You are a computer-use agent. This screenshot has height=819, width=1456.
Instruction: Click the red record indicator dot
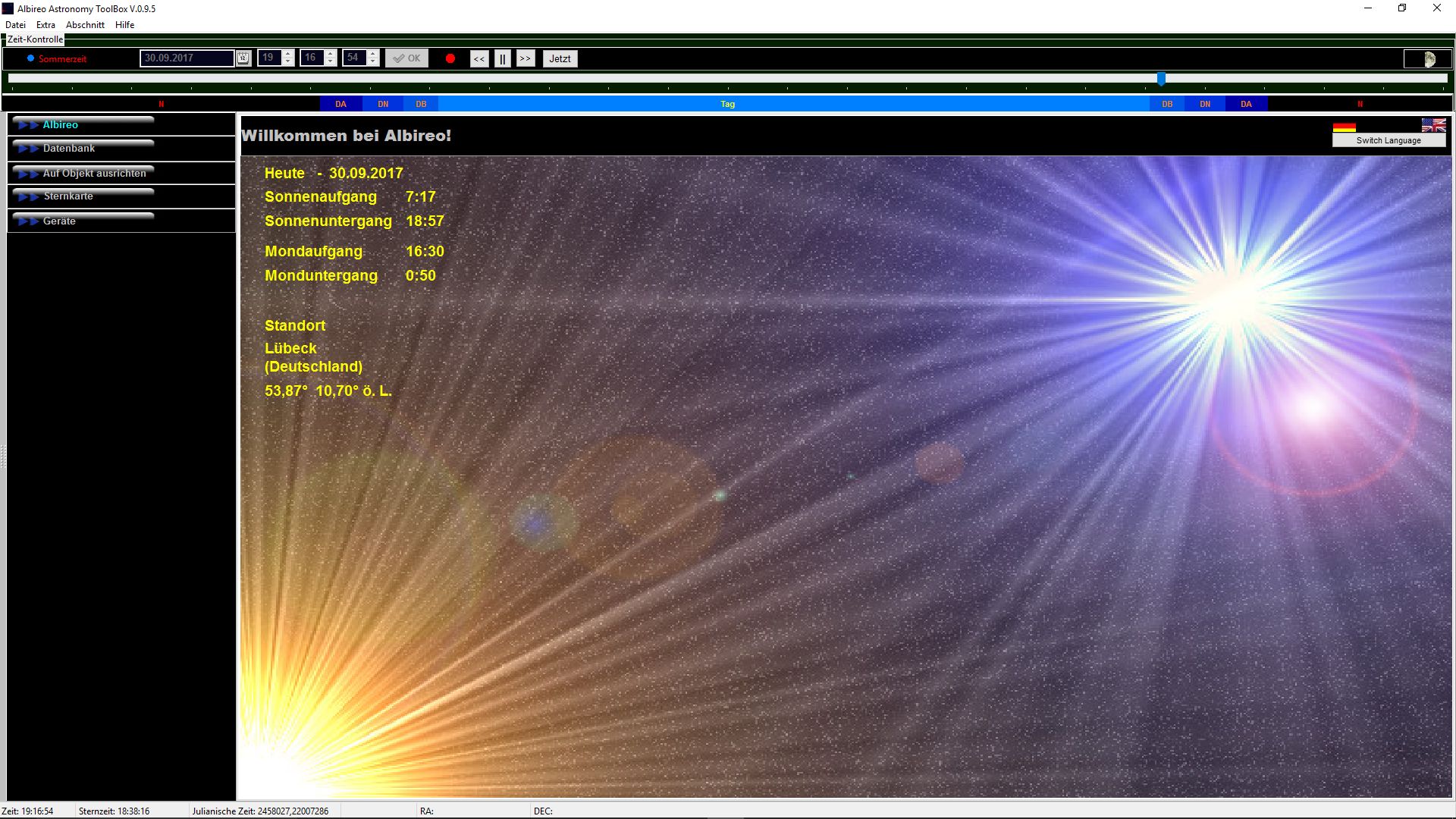point(450,58)
